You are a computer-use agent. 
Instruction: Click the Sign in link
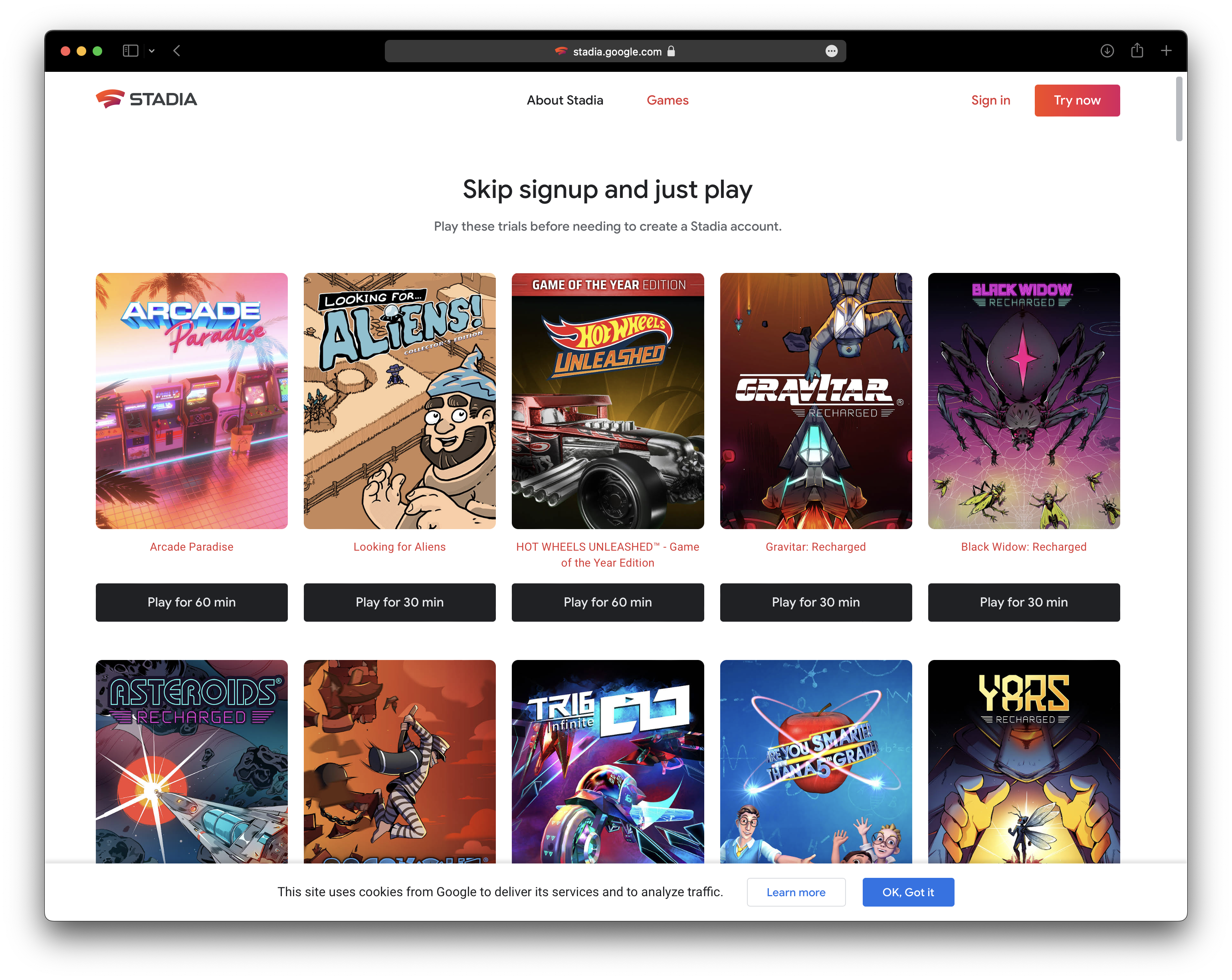tap(990, 101)
